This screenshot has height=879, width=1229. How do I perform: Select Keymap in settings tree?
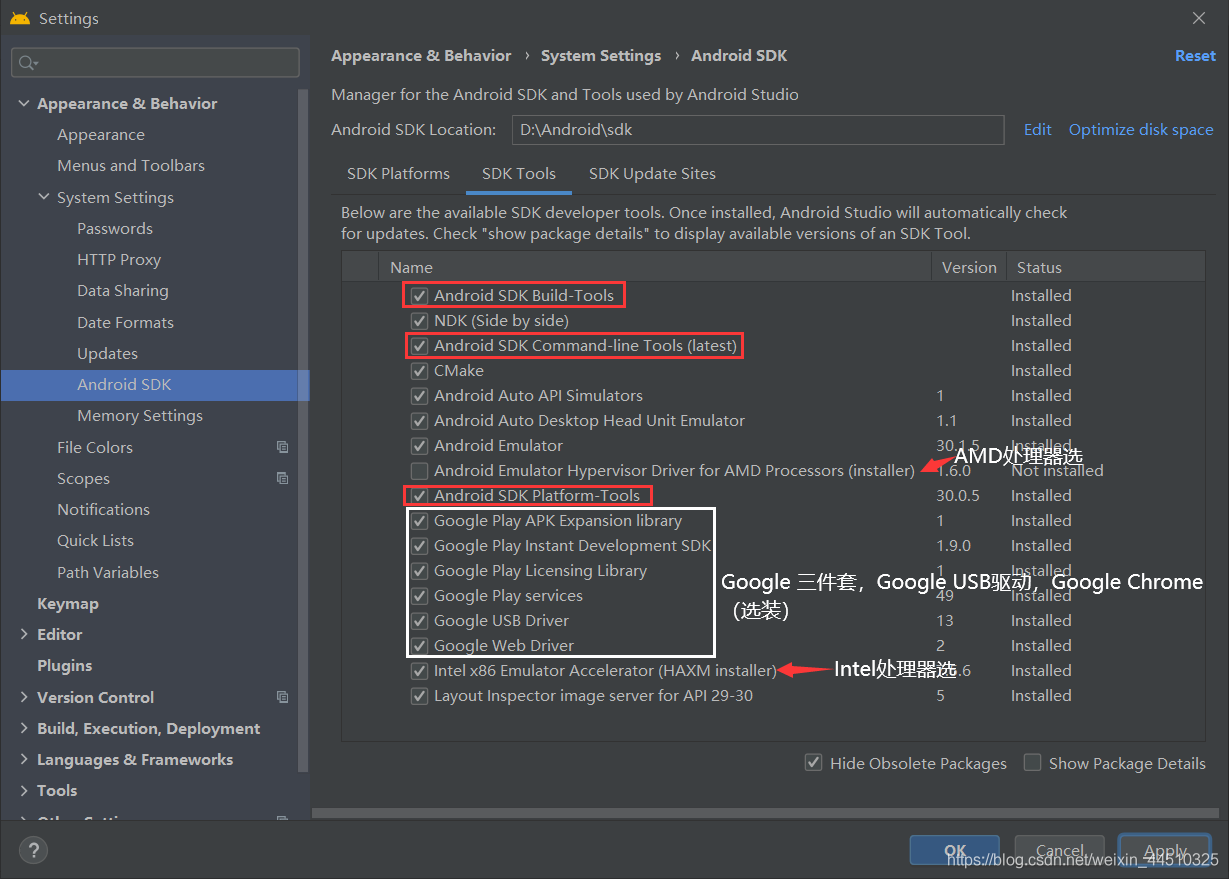(x=68, y=603)
